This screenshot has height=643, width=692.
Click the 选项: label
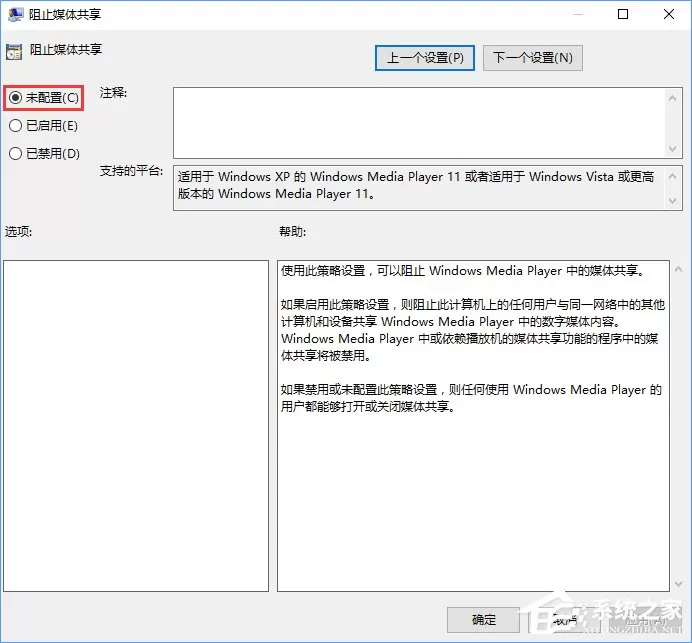click(19, 231)
